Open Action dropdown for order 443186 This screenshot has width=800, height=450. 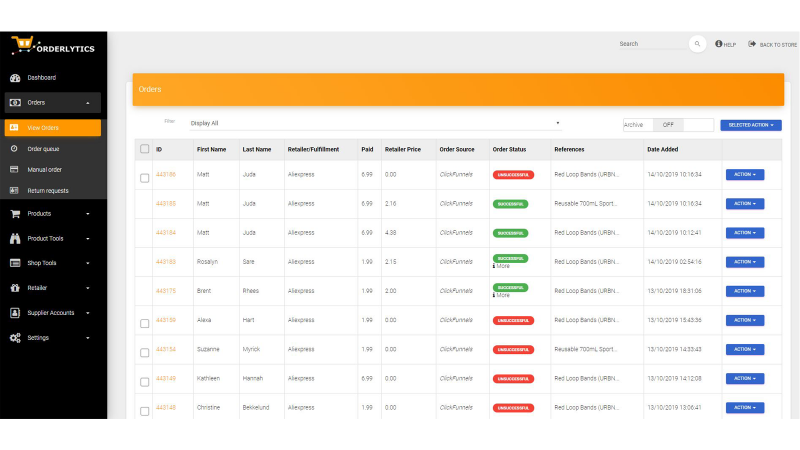(745, 174)
